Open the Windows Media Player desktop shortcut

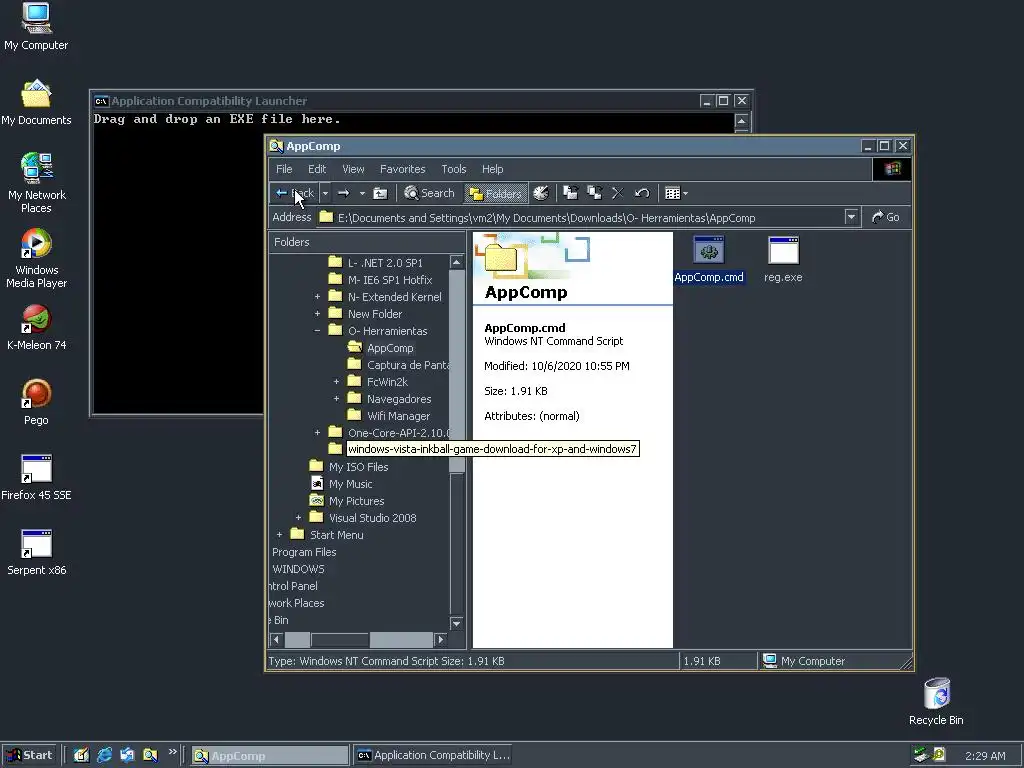(37, 259)
